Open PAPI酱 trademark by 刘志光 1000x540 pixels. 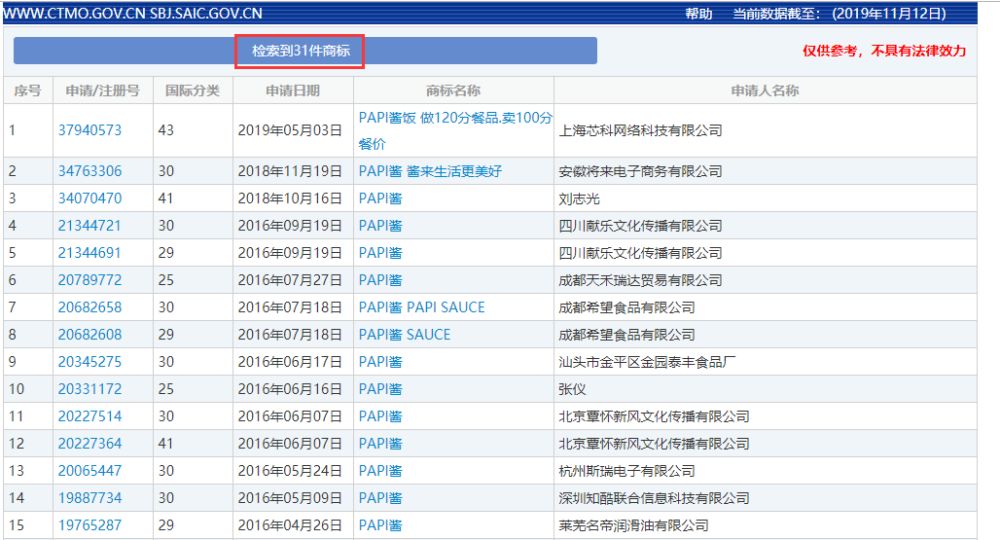(x=381, y=198)
